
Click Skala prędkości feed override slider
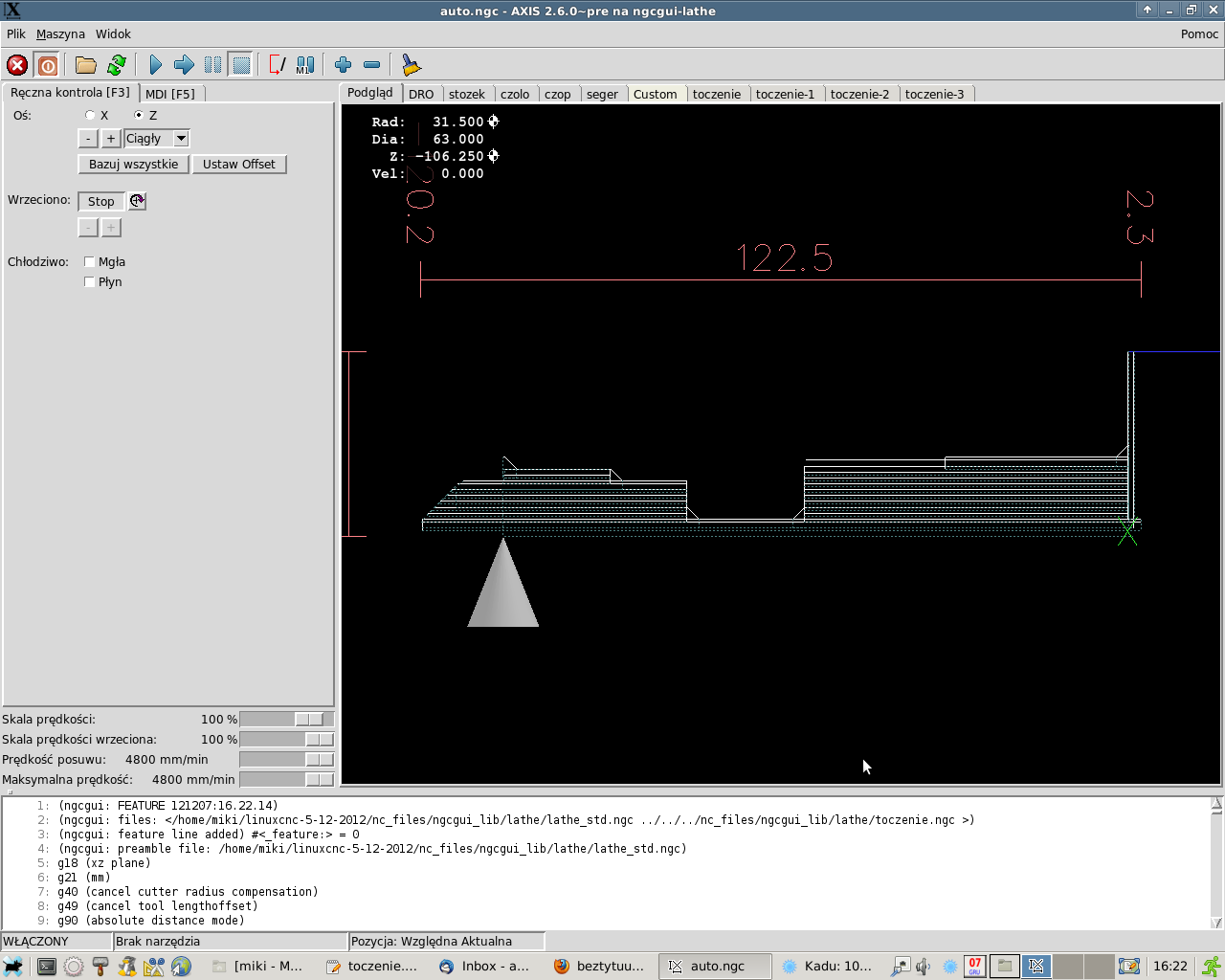[287, 719]
